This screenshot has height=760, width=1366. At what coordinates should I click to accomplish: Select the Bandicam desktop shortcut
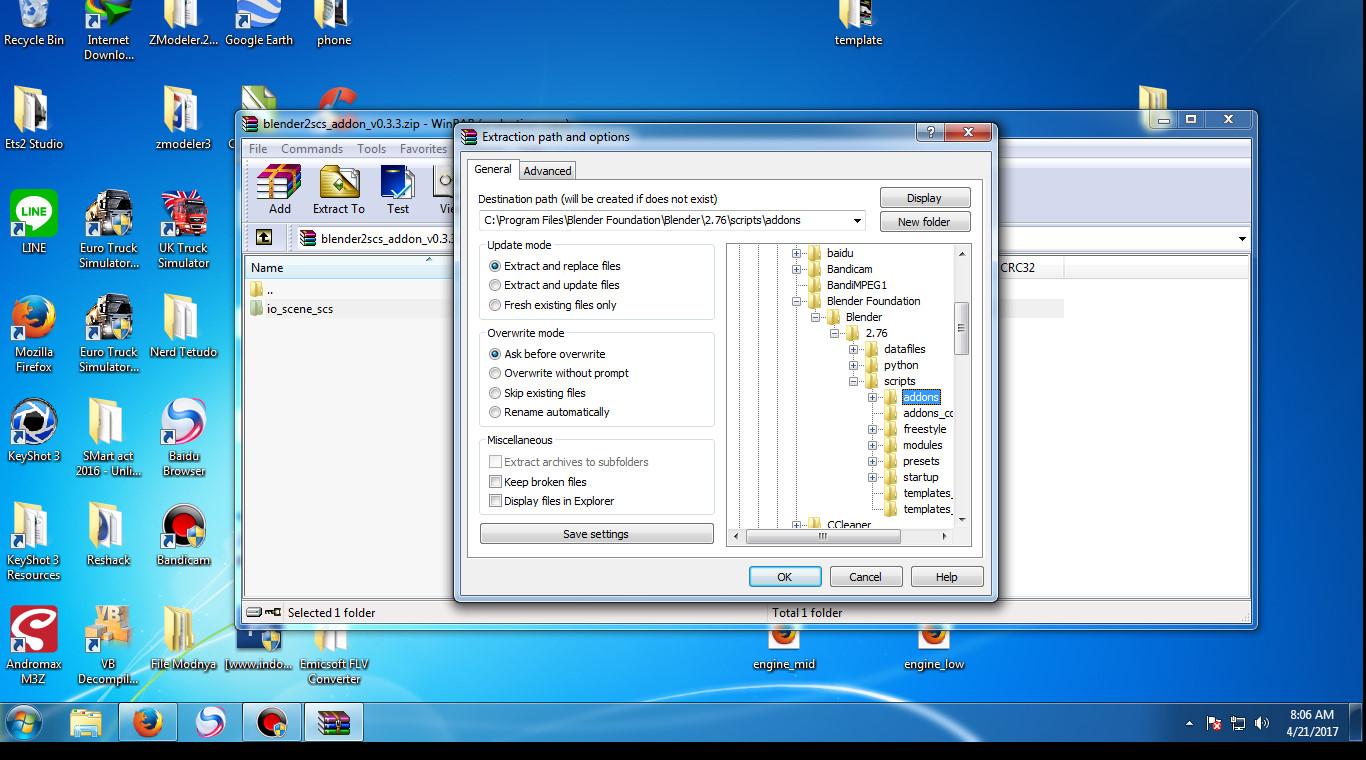[184, 535]
